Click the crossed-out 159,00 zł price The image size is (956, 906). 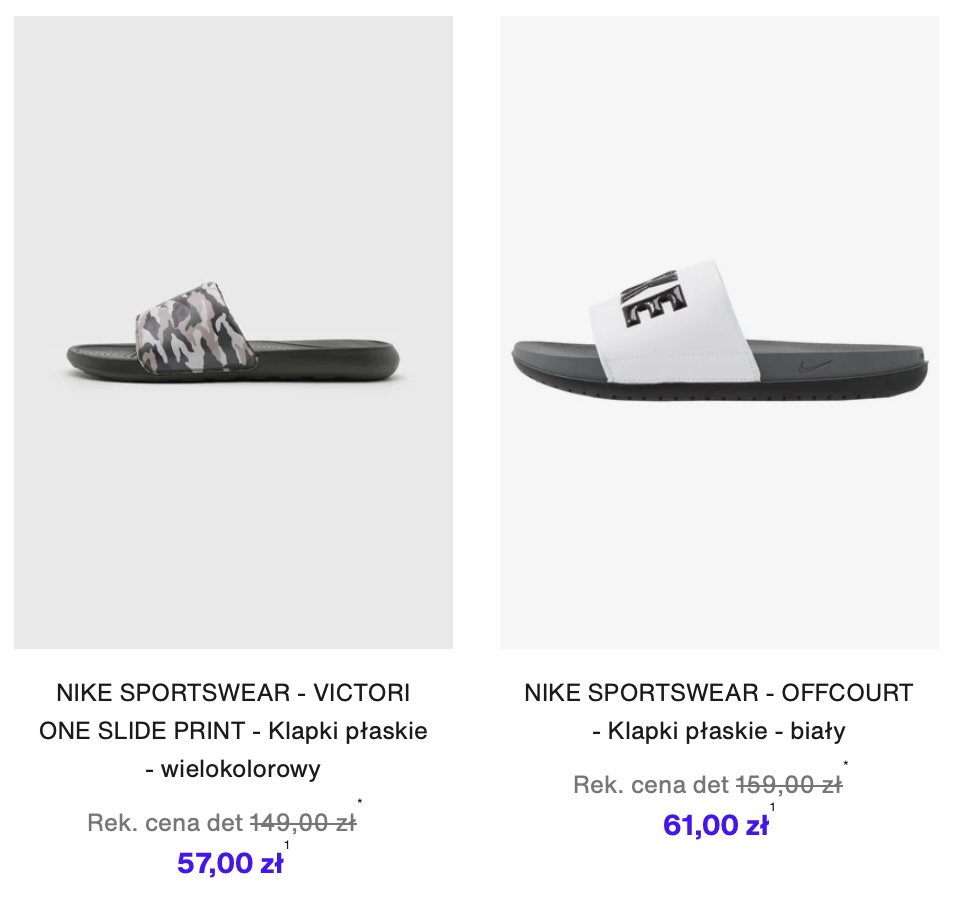click(x=789, y=785)
